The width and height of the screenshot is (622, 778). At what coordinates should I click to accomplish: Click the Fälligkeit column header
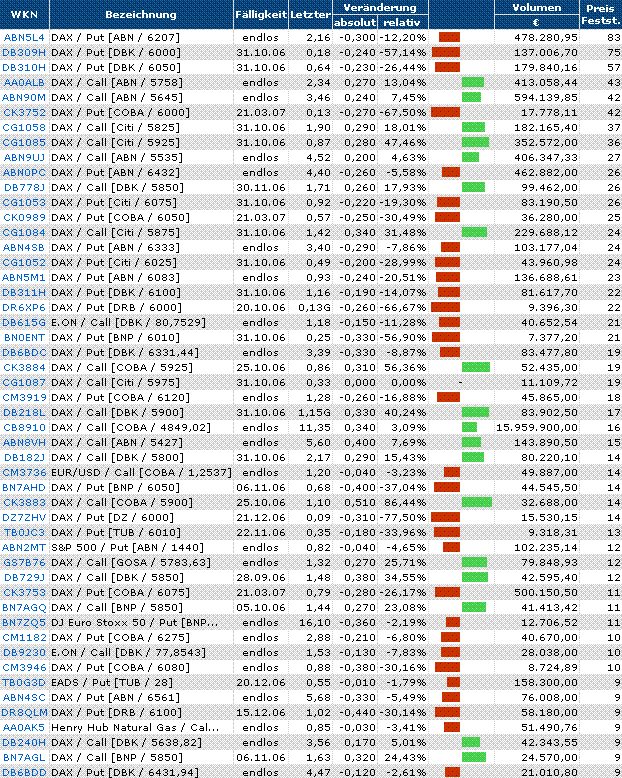click(x=261, y=14)
